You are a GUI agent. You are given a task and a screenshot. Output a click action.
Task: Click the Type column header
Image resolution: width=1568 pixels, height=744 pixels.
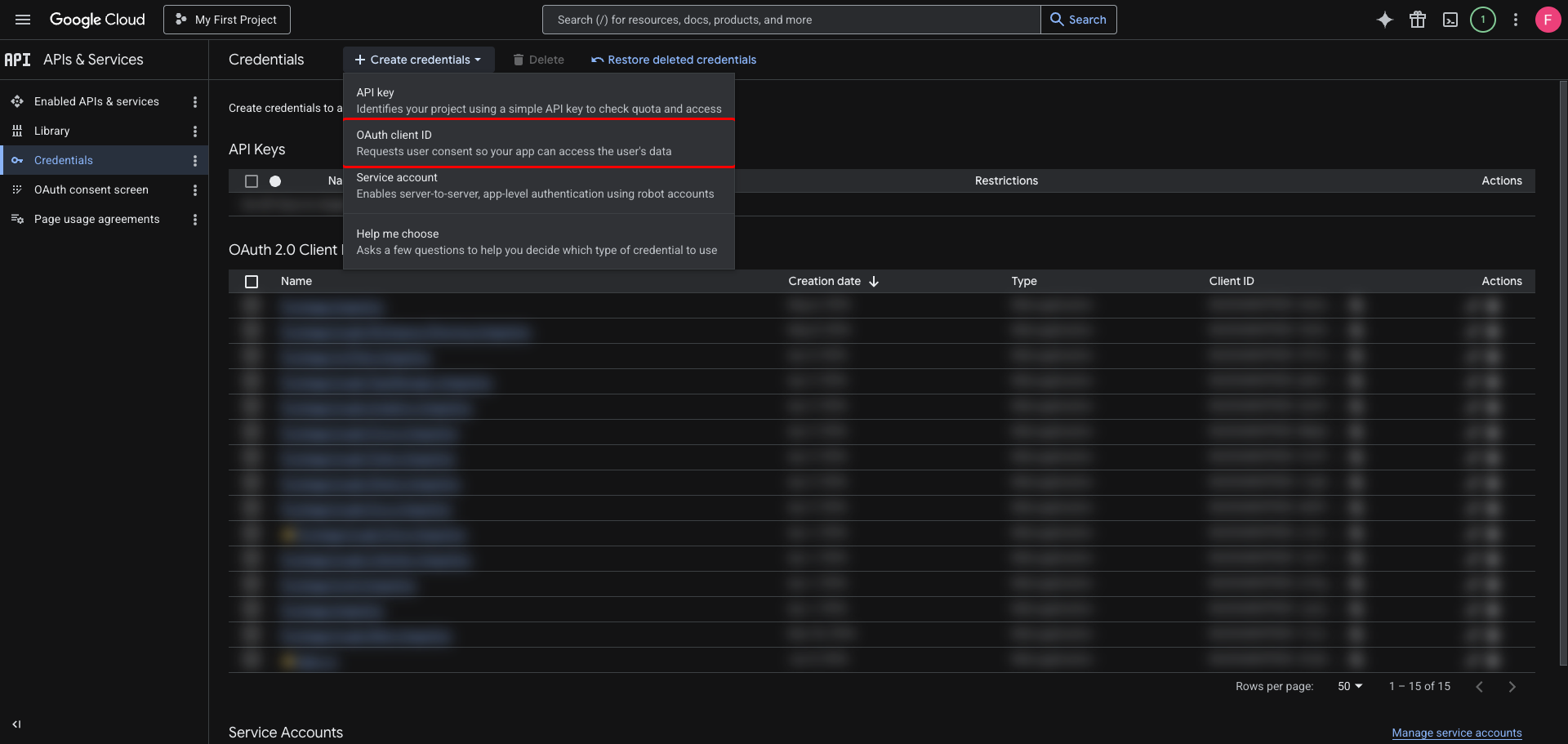click(1024, 281)
